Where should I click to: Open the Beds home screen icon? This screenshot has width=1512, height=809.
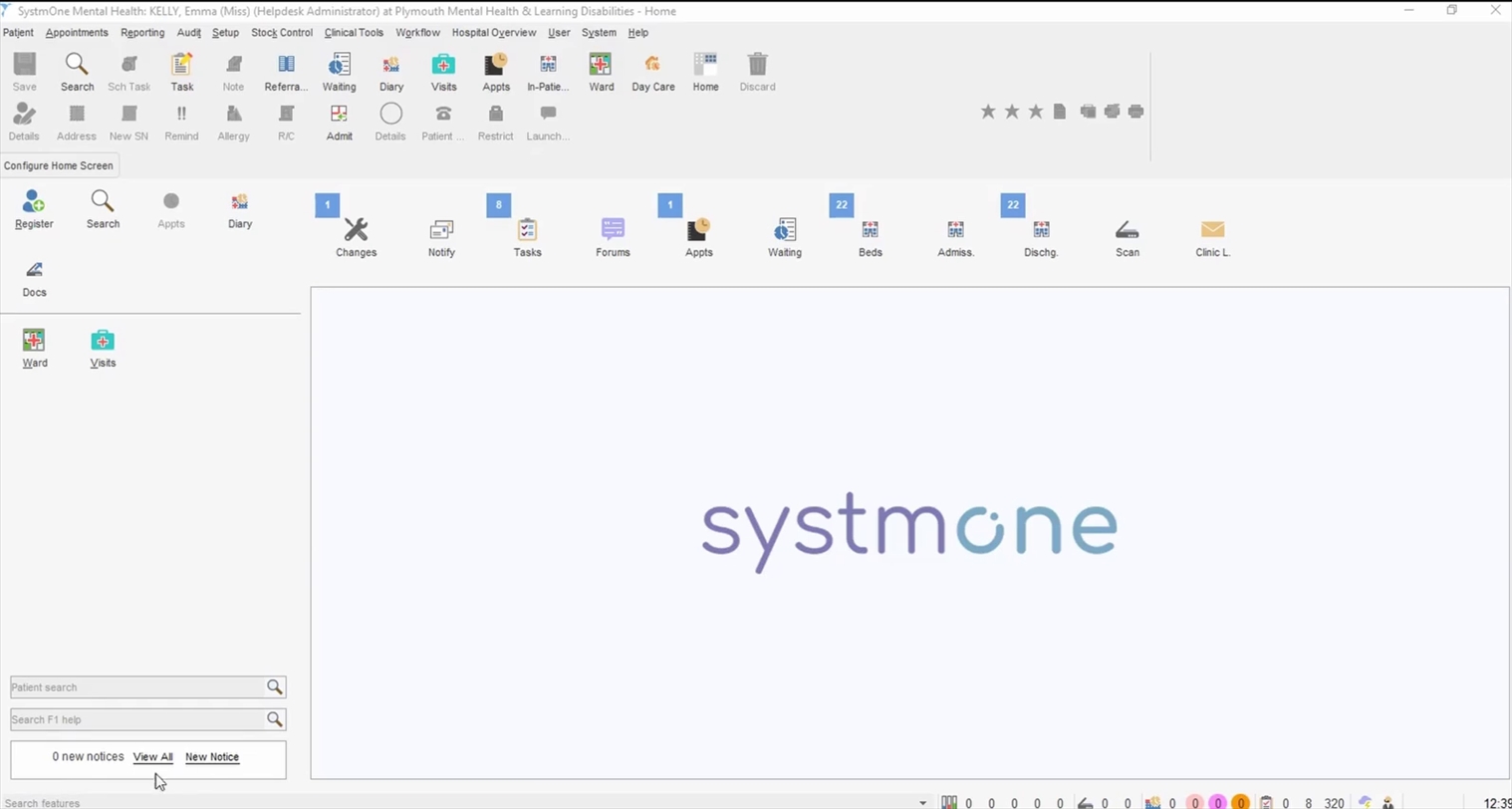tap(870, 238)
